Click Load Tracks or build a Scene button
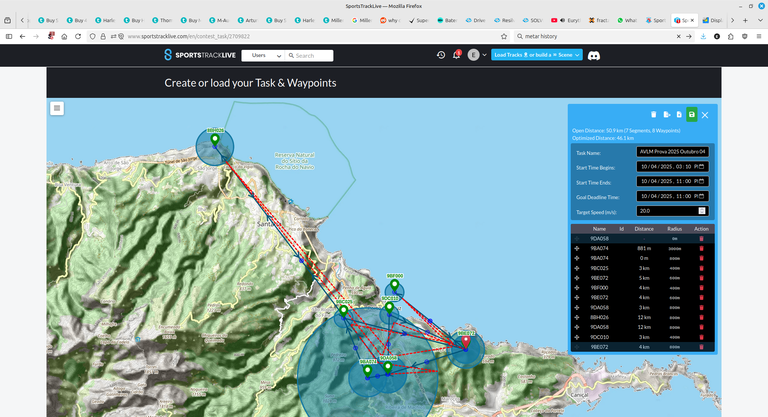Viewport: 768px width, 417px height. pyautogui.click(x=535, y=55)
